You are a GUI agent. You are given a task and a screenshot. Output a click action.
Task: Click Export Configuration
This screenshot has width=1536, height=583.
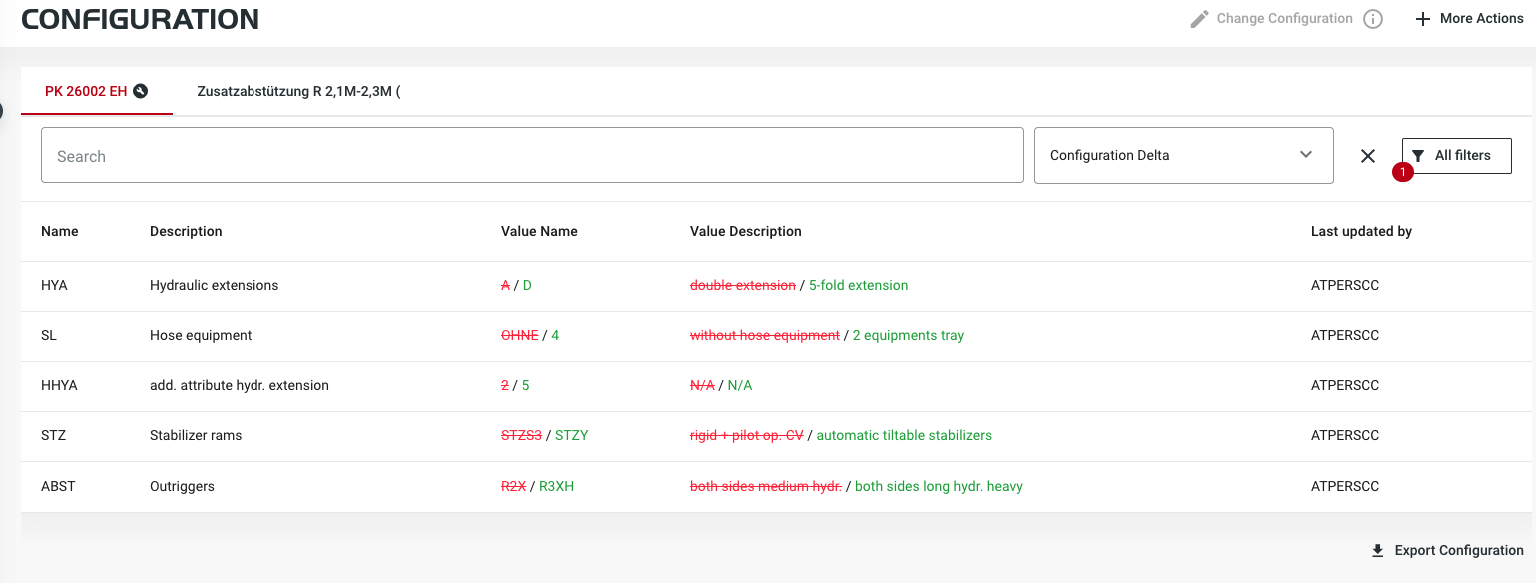coord(1457,550)
